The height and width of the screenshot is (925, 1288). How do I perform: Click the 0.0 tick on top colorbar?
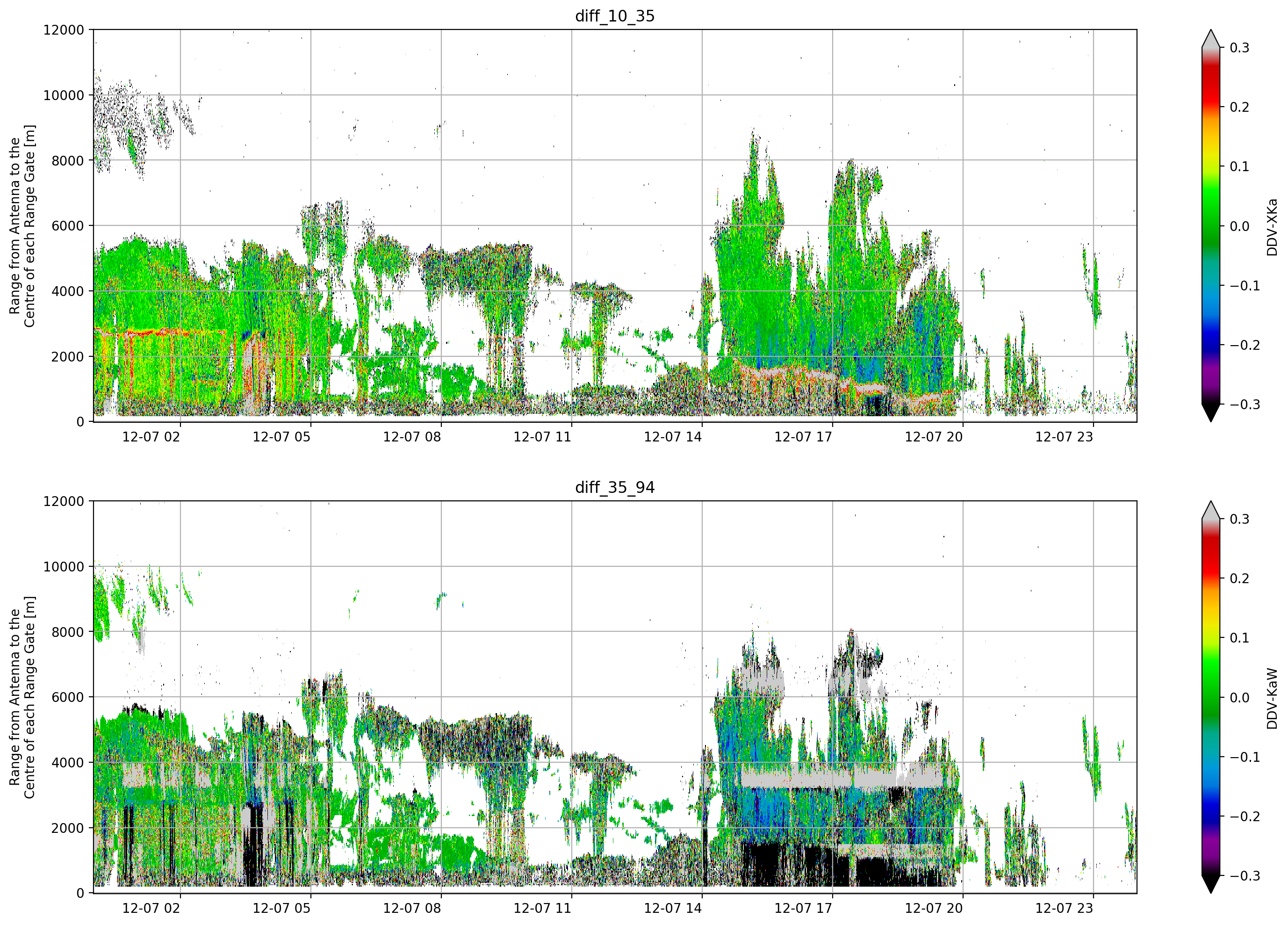coord(1239,226)
